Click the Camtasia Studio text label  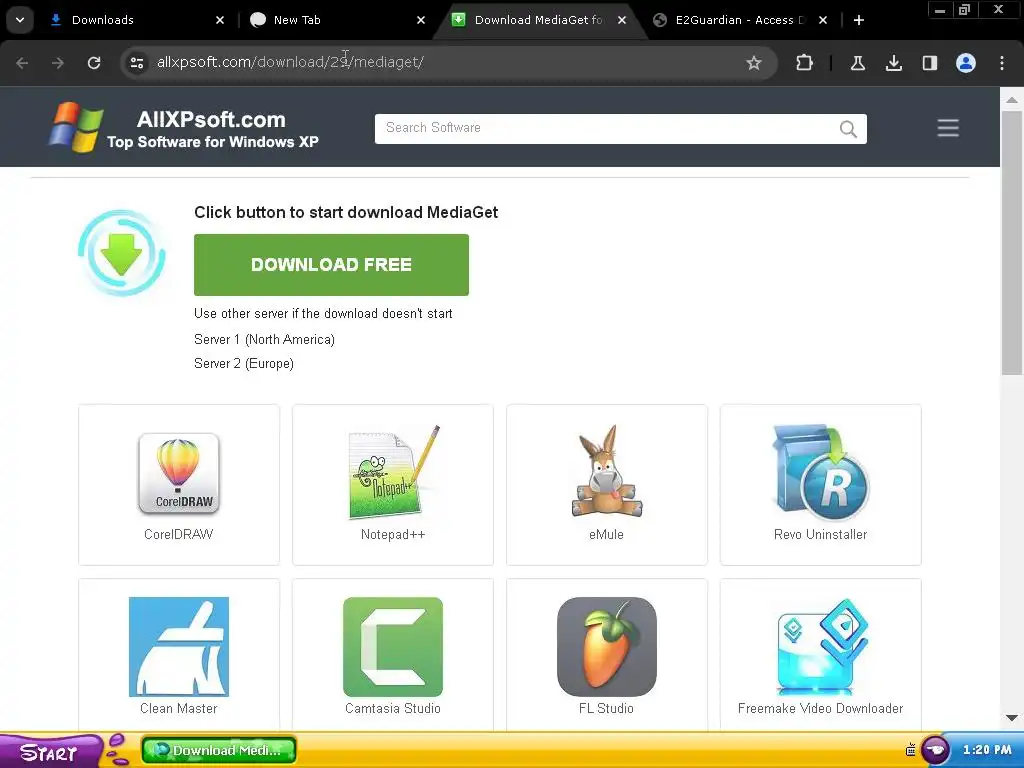393,709
